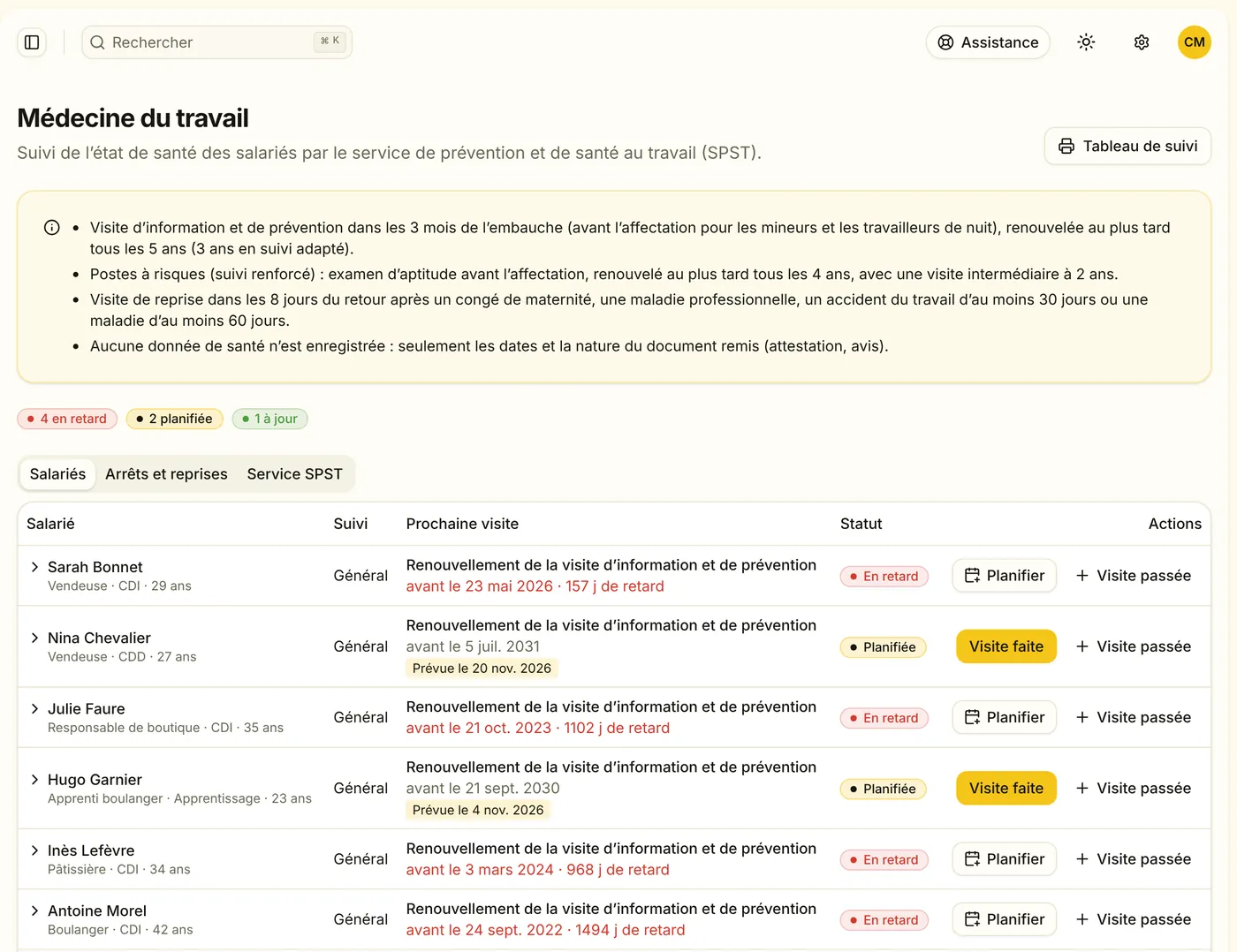Switch to the Arrêts et reprises tab
The width and height of the screenshot is (1237, 952).
point(166,474)
